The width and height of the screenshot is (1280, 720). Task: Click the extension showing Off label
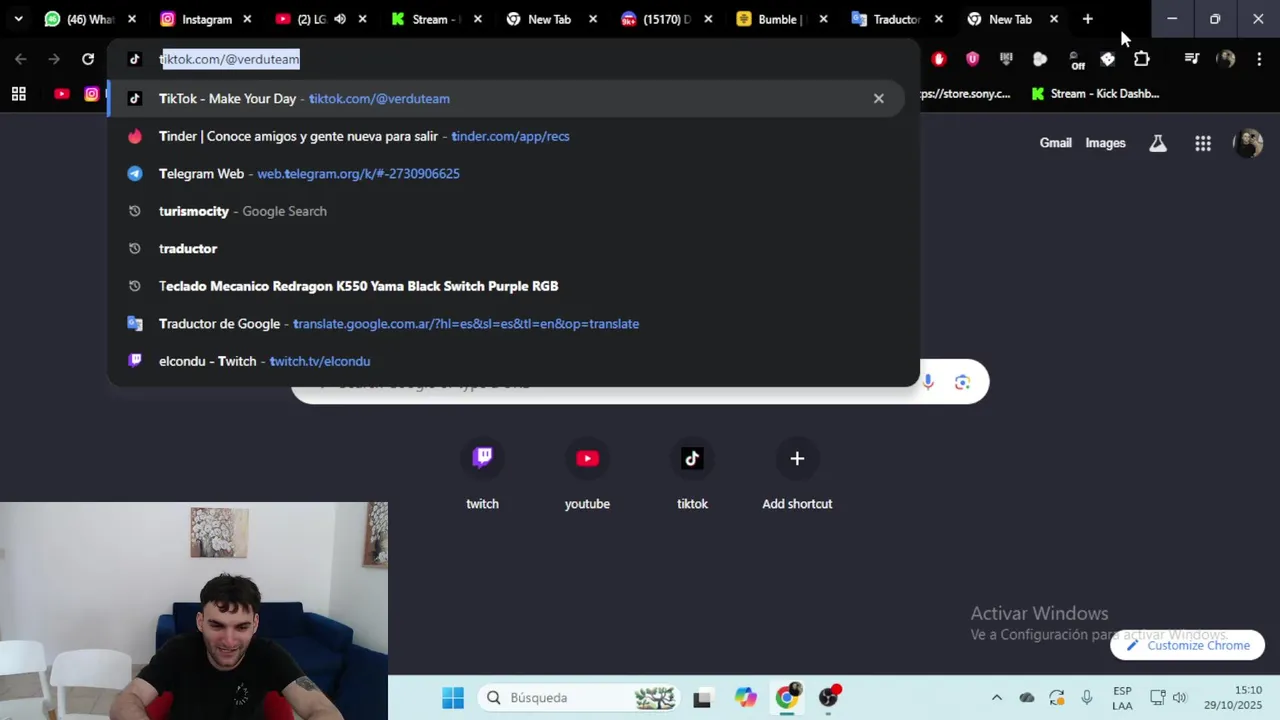click(x=1075, y=60)
